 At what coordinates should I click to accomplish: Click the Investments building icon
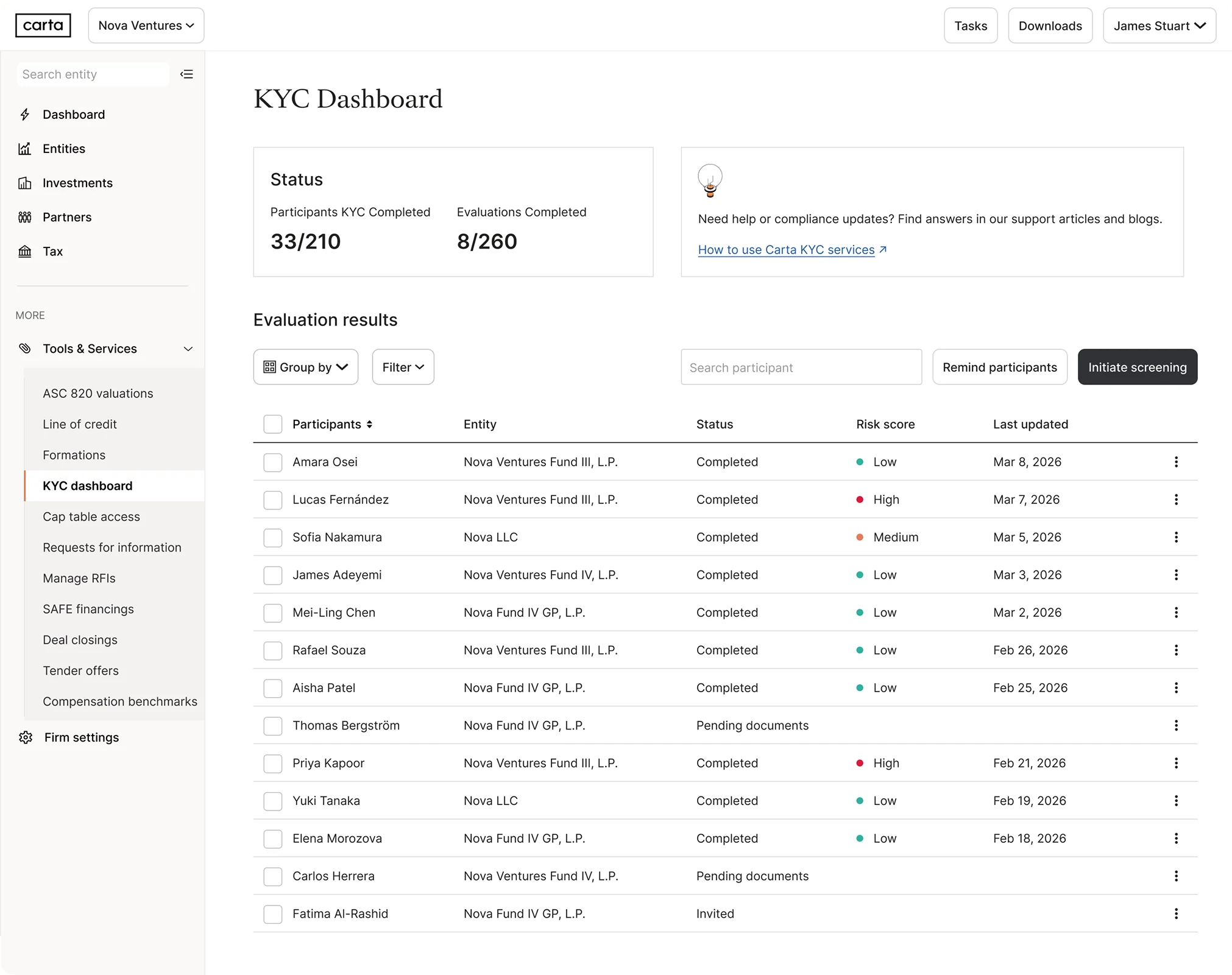25,183
